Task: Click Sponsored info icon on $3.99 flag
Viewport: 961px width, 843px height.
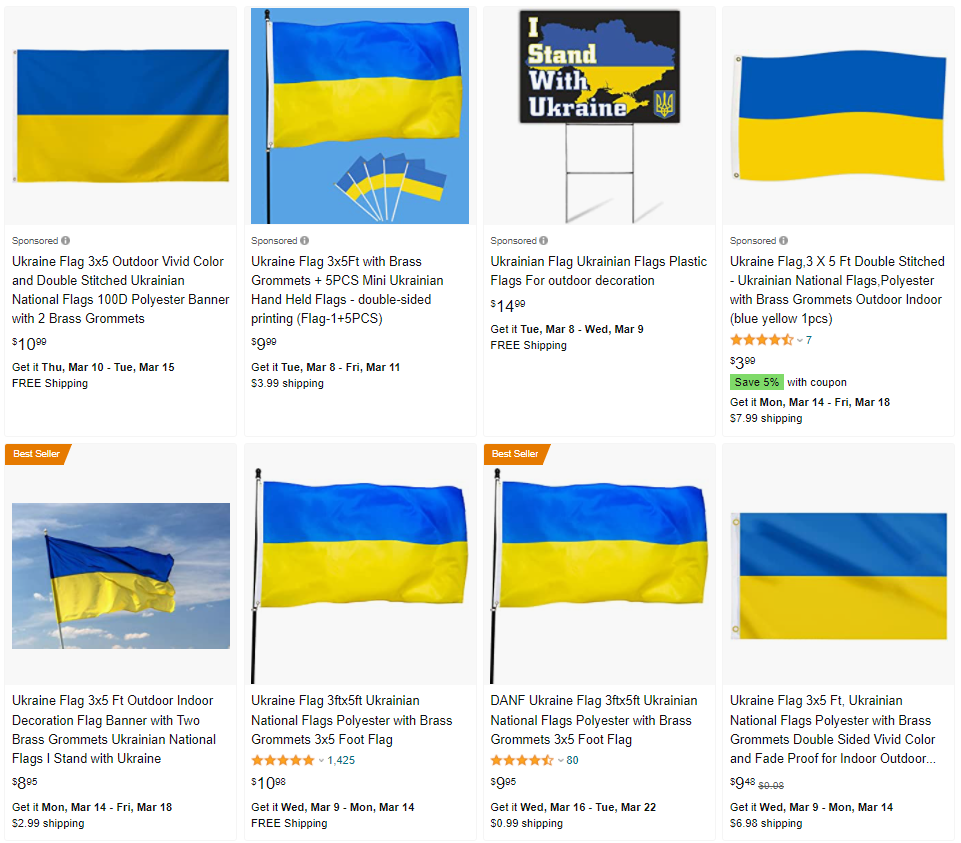Action: tap(783, 241)
